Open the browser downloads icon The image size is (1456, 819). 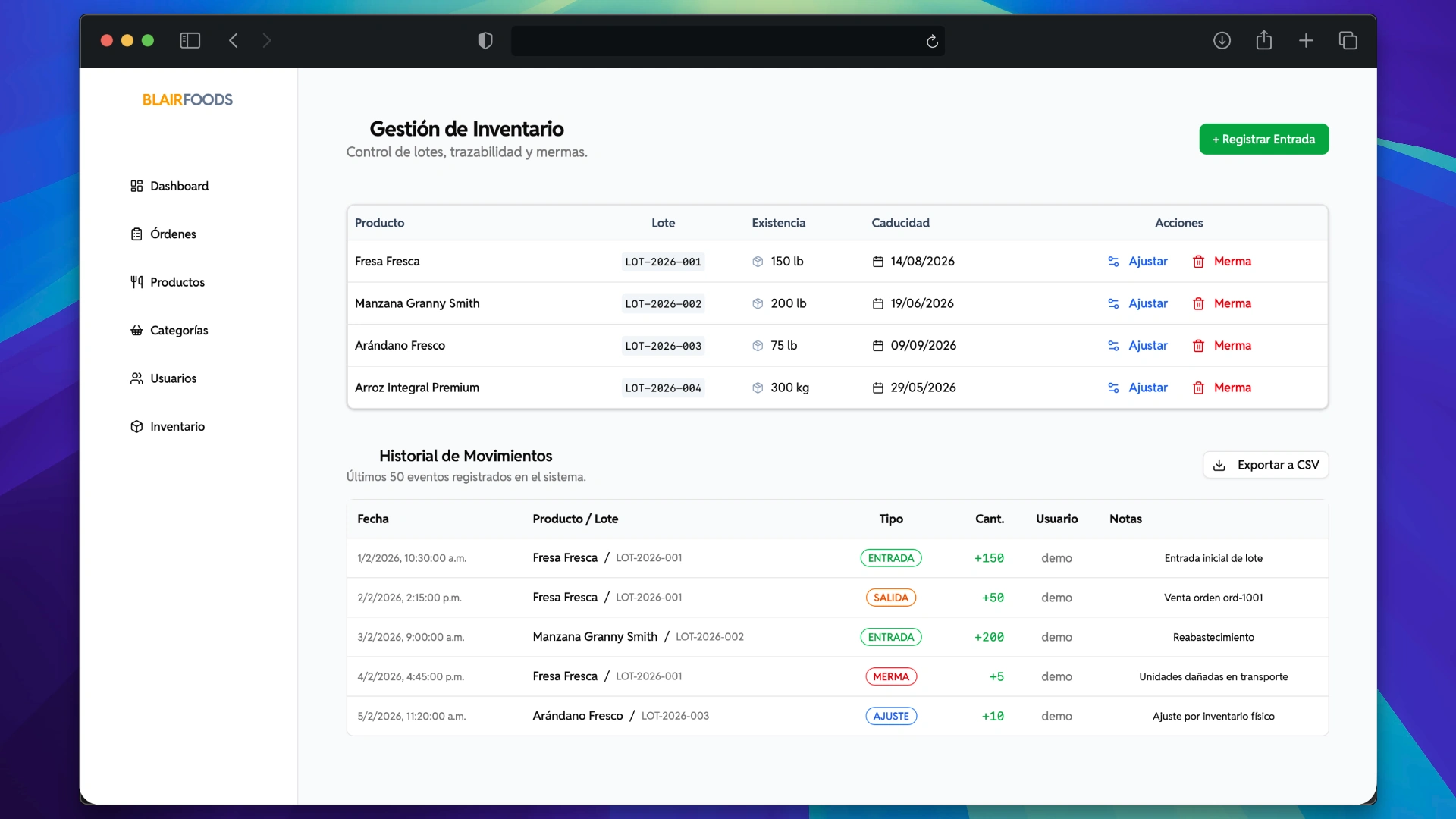pos(1222,41)
